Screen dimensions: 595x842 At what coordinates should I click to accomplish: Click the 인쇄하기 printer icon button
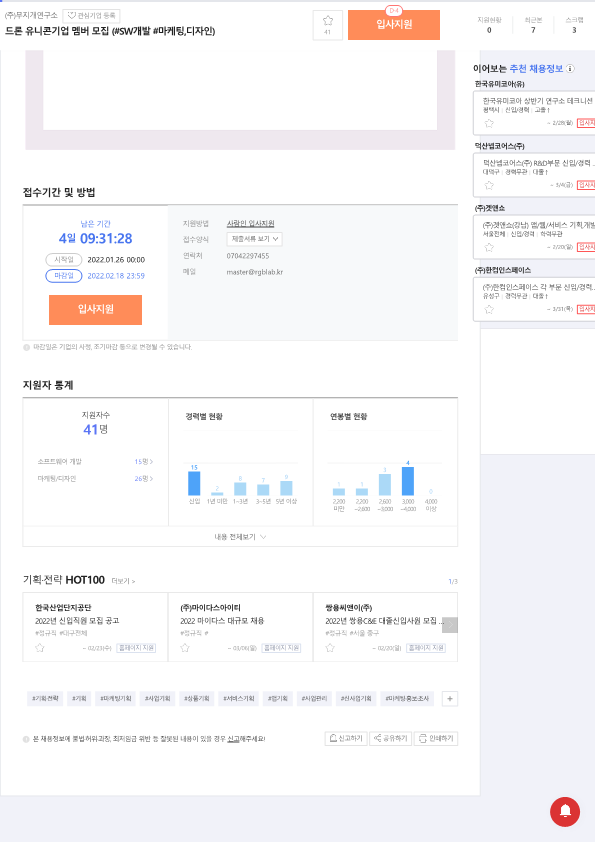[436, 738]
